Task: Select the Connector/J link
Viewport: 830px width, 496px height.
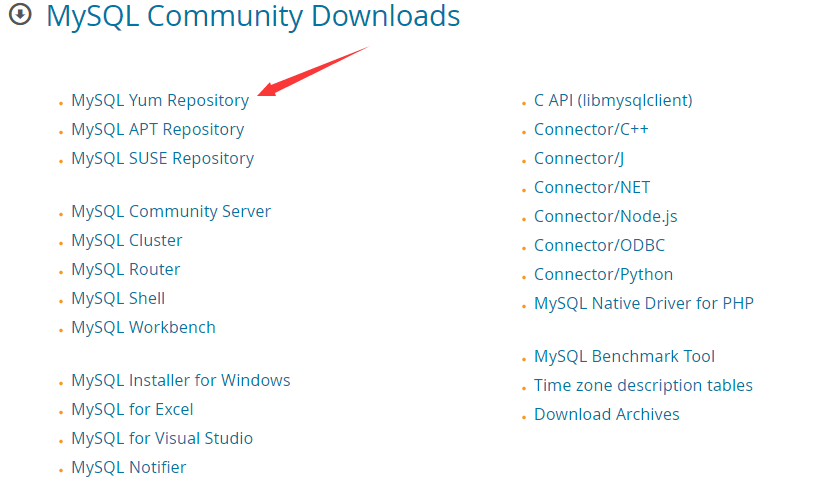Action: click(579, 159)
